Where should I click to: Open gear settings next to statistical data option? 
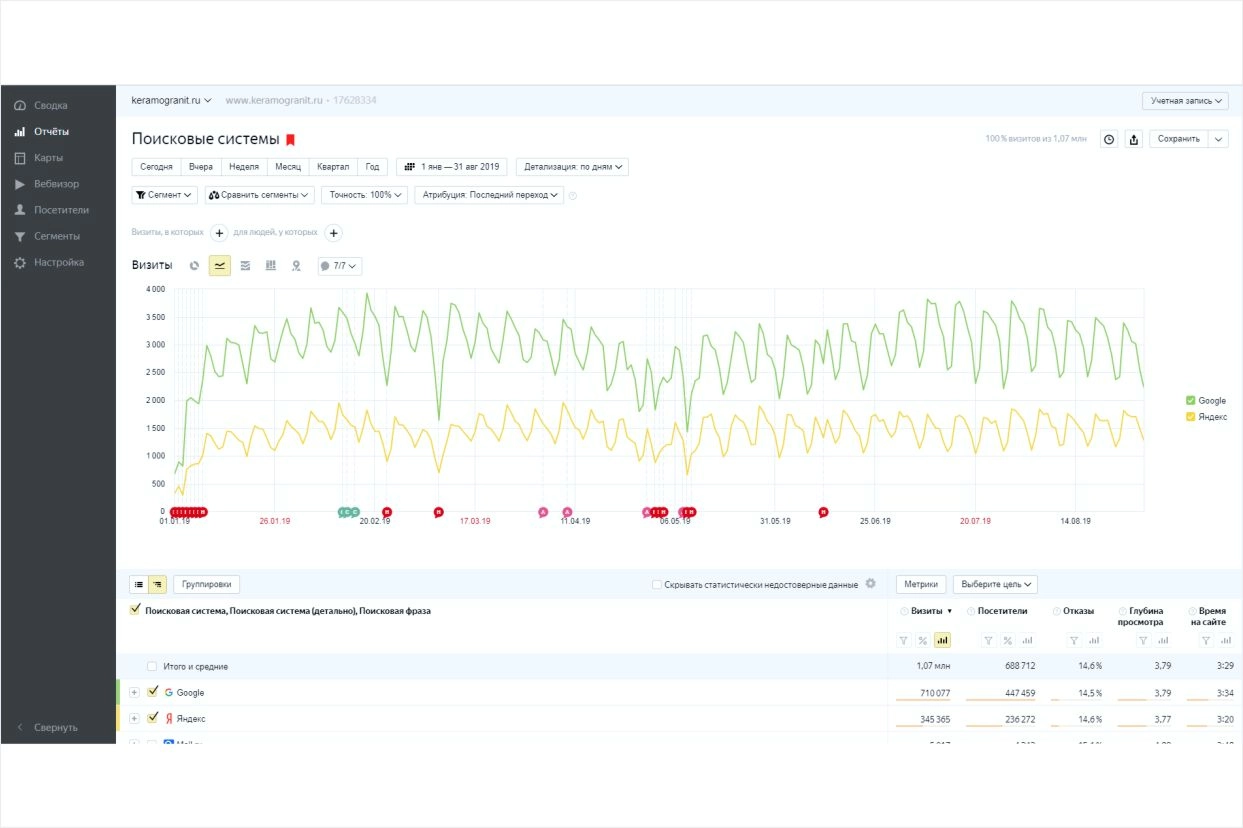click(870, 584)
